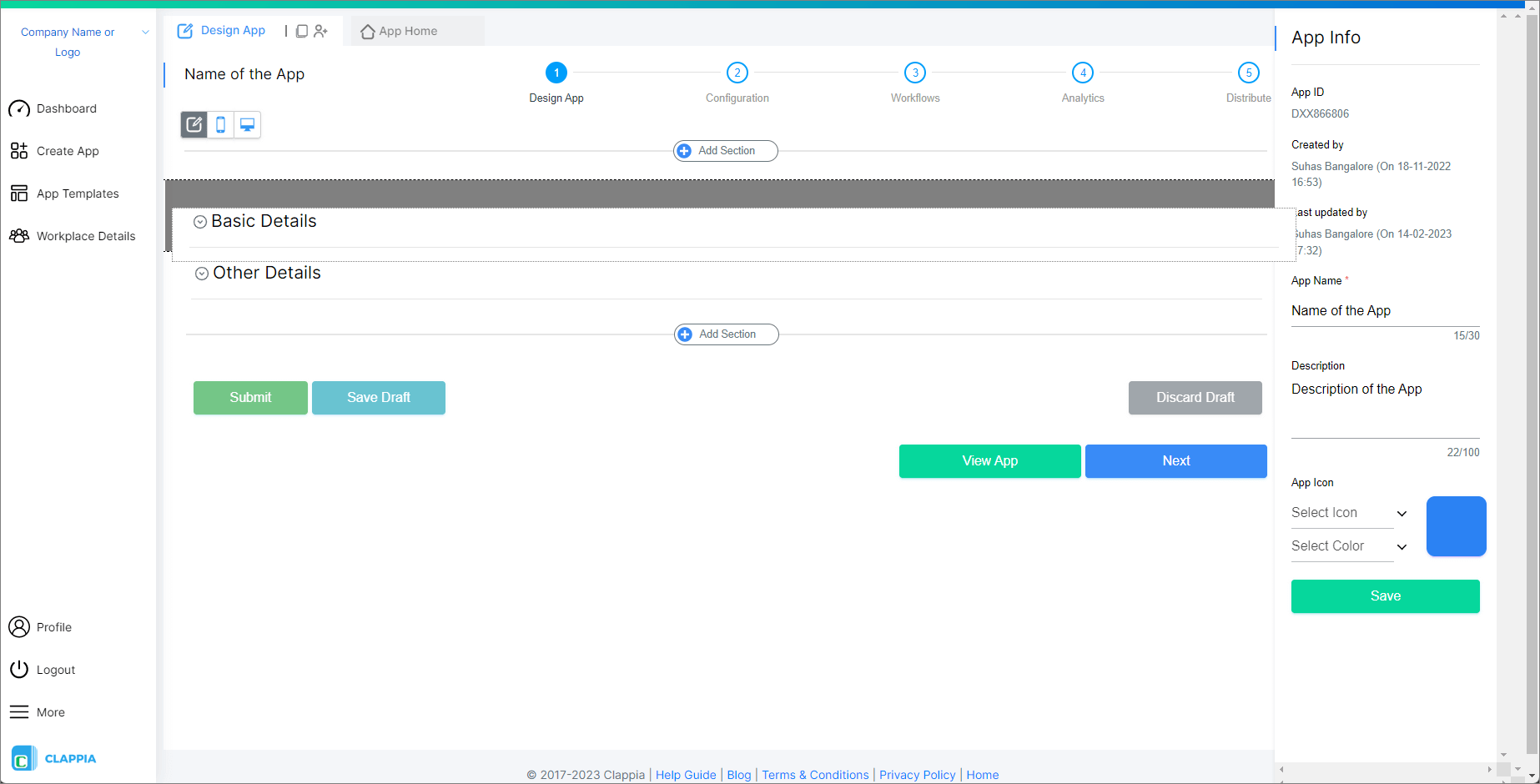Screen dimensions: 1540x784
Task: Click the Save Draft button
Action: 378,397
